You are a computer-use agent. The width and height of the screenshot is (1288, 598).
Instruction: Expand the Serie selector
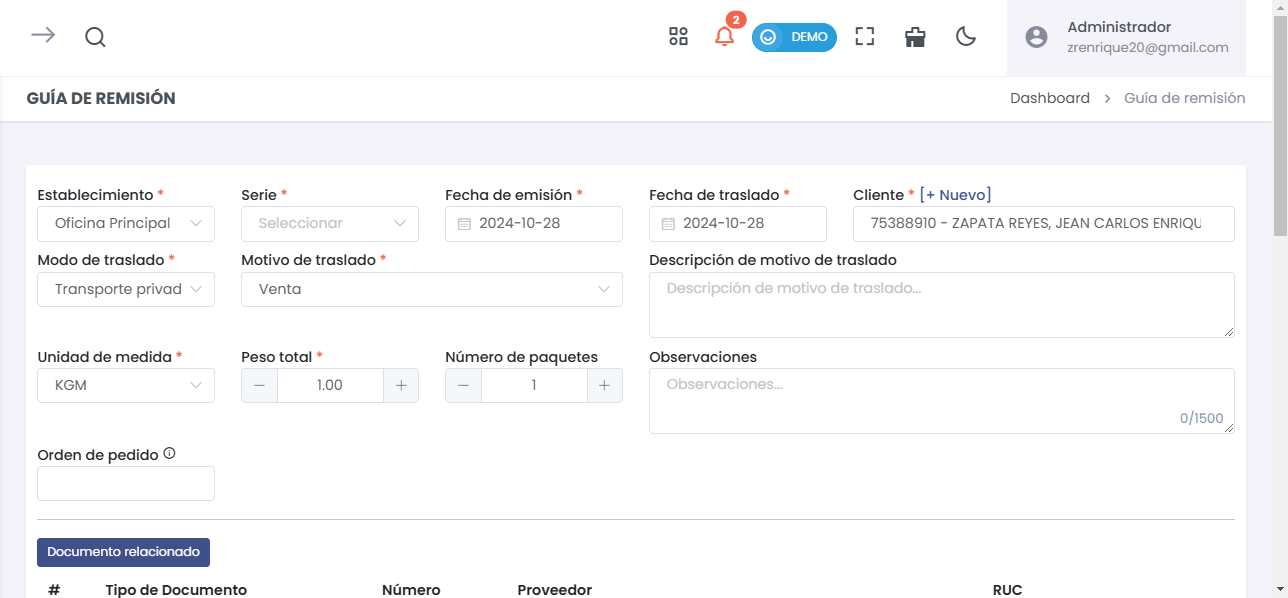[x=330, y=223]
